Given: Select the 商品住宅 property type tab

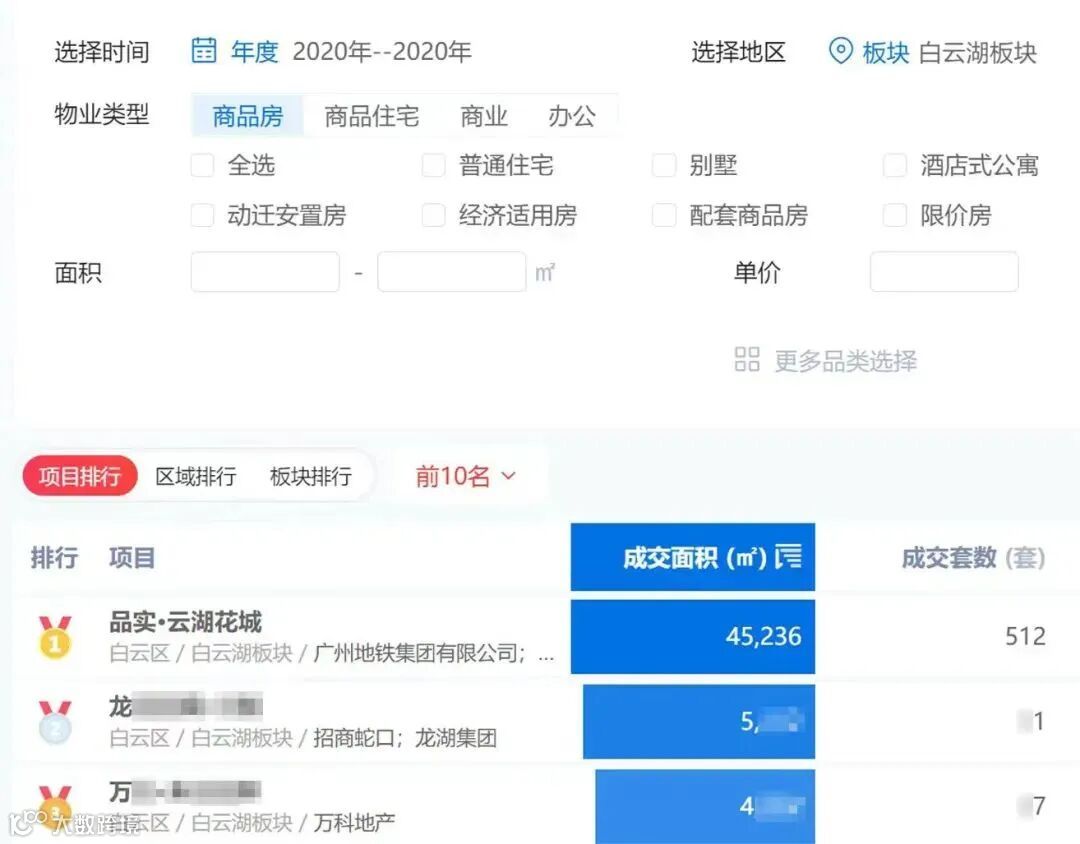Looking at the screenshot, I should (x=372, y=115).
